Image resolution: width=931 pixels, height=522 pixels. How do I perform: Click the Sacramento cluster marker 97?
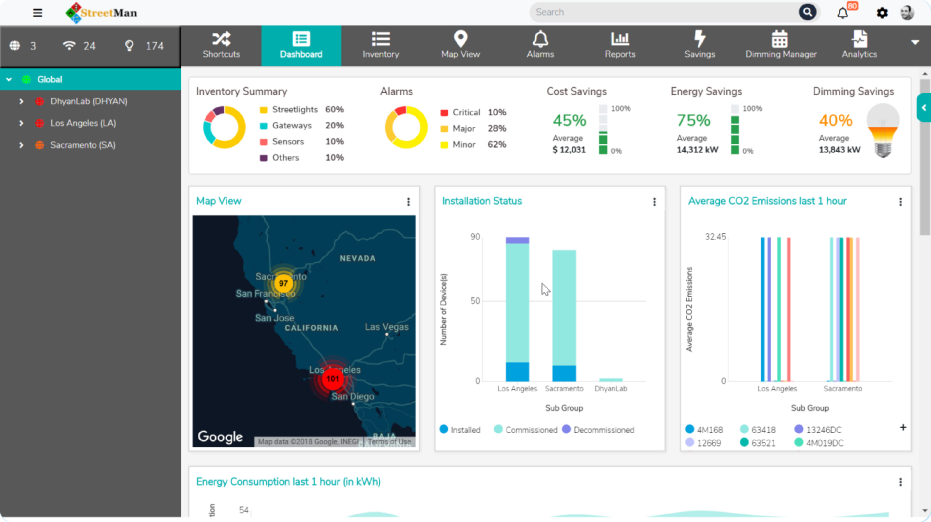283,283
